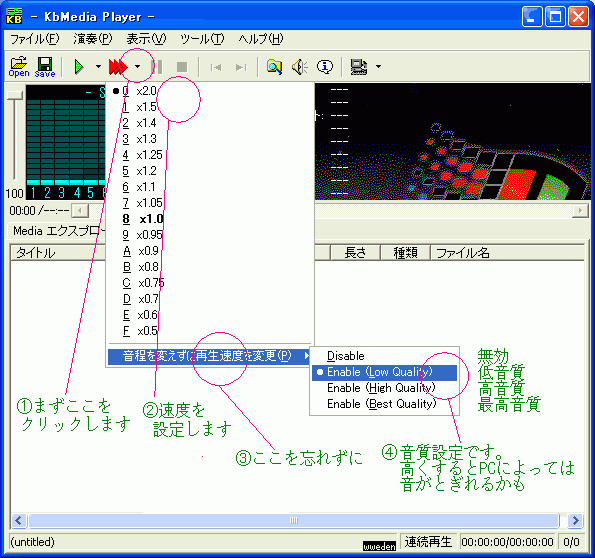Sort by the ファイル名 column header
The width and height of the screenshot is (595, 558).
pos(507,253)
